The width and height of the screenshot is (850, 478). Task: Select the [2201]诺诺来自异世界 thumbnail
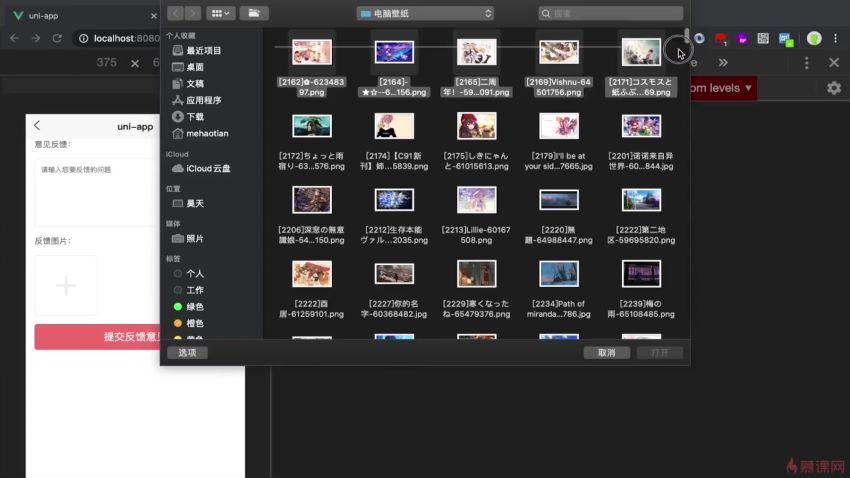pos(641,126)
